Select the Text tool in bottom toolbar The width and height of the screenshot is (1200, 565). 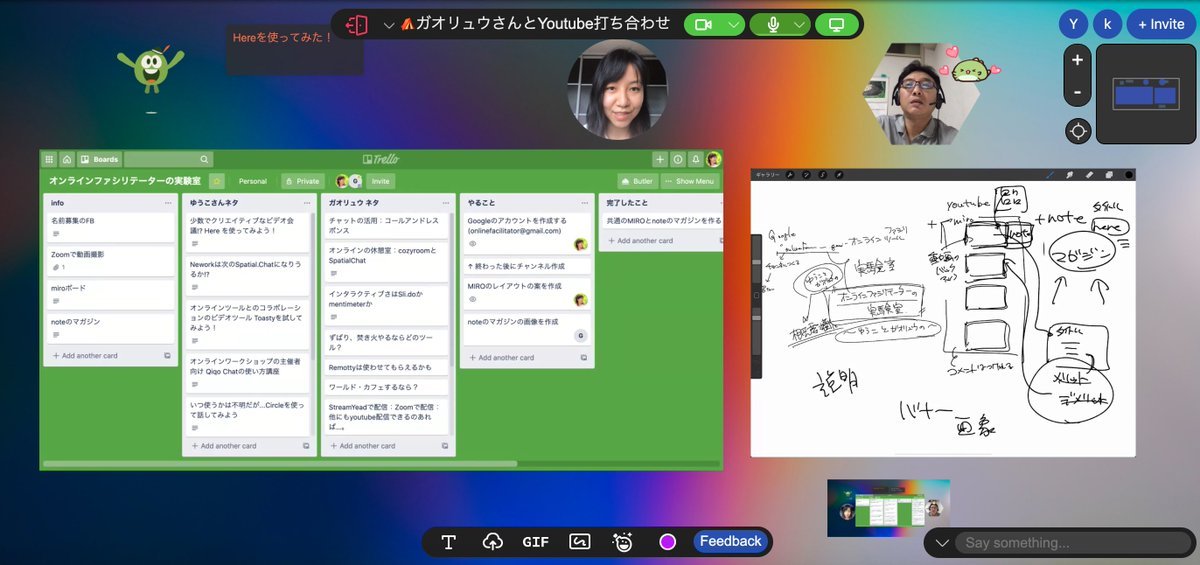click(x=449, y=542)
